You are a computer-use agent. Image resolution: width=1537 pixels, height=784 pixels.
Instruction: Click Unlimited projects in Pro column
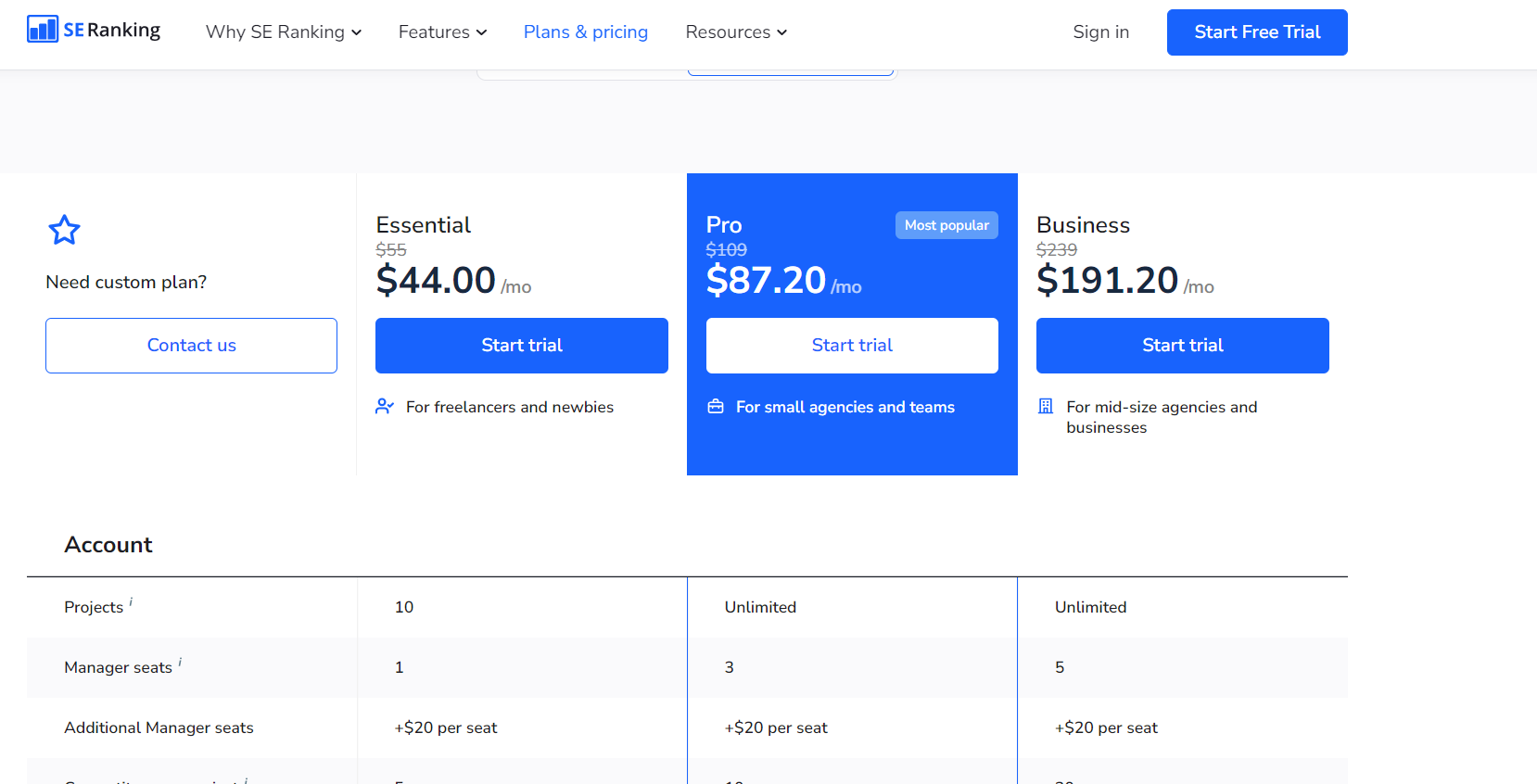(x=760, y=607)
